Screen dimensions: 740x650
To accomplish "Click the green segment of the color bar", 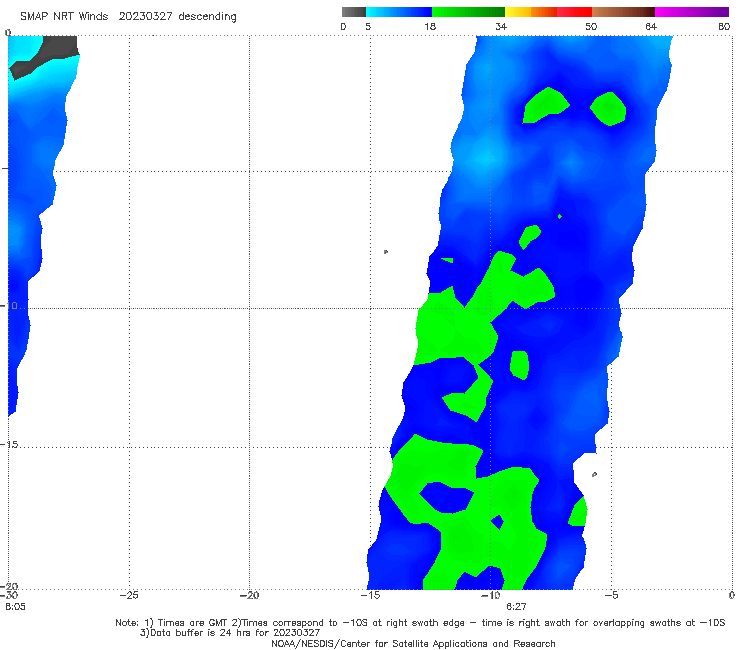I will pos(468,12).
